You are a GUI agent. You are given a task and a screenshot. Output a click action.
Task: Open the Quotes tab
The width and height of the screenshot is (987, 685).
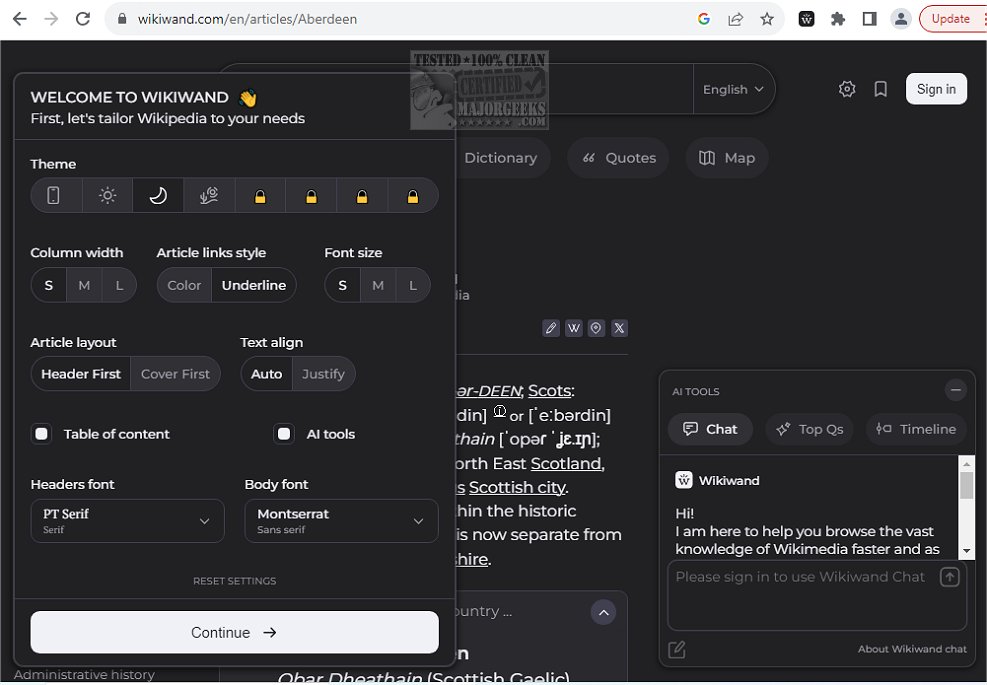tap(618, 158)
